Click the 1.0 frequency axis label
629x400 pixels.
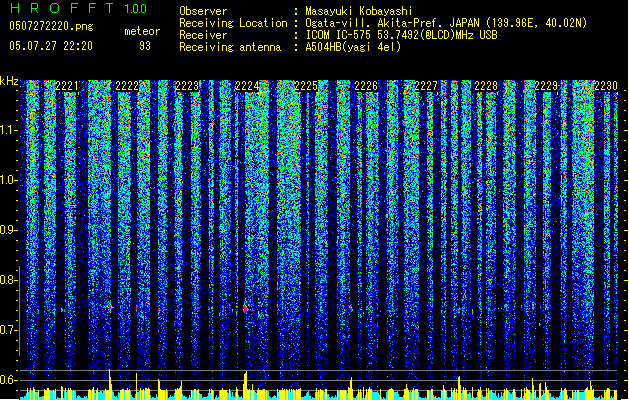[7, 180]
